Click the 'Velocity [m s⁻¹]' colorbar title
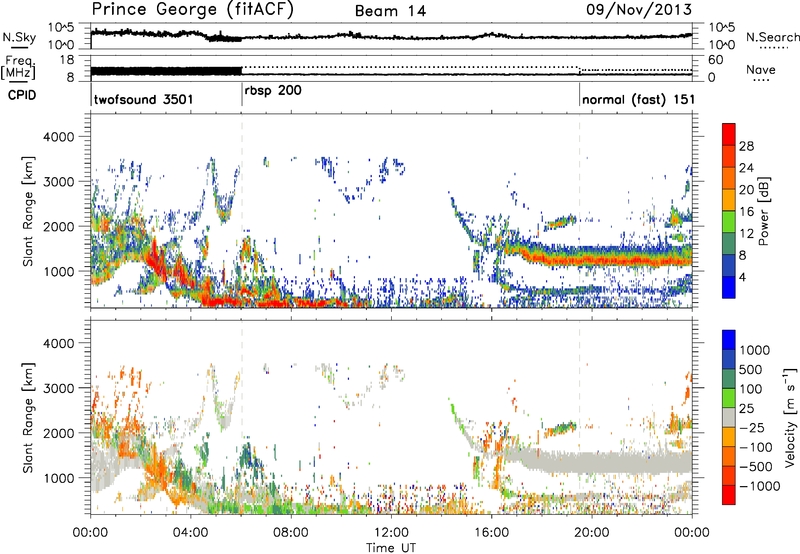 tap(790, 417)
